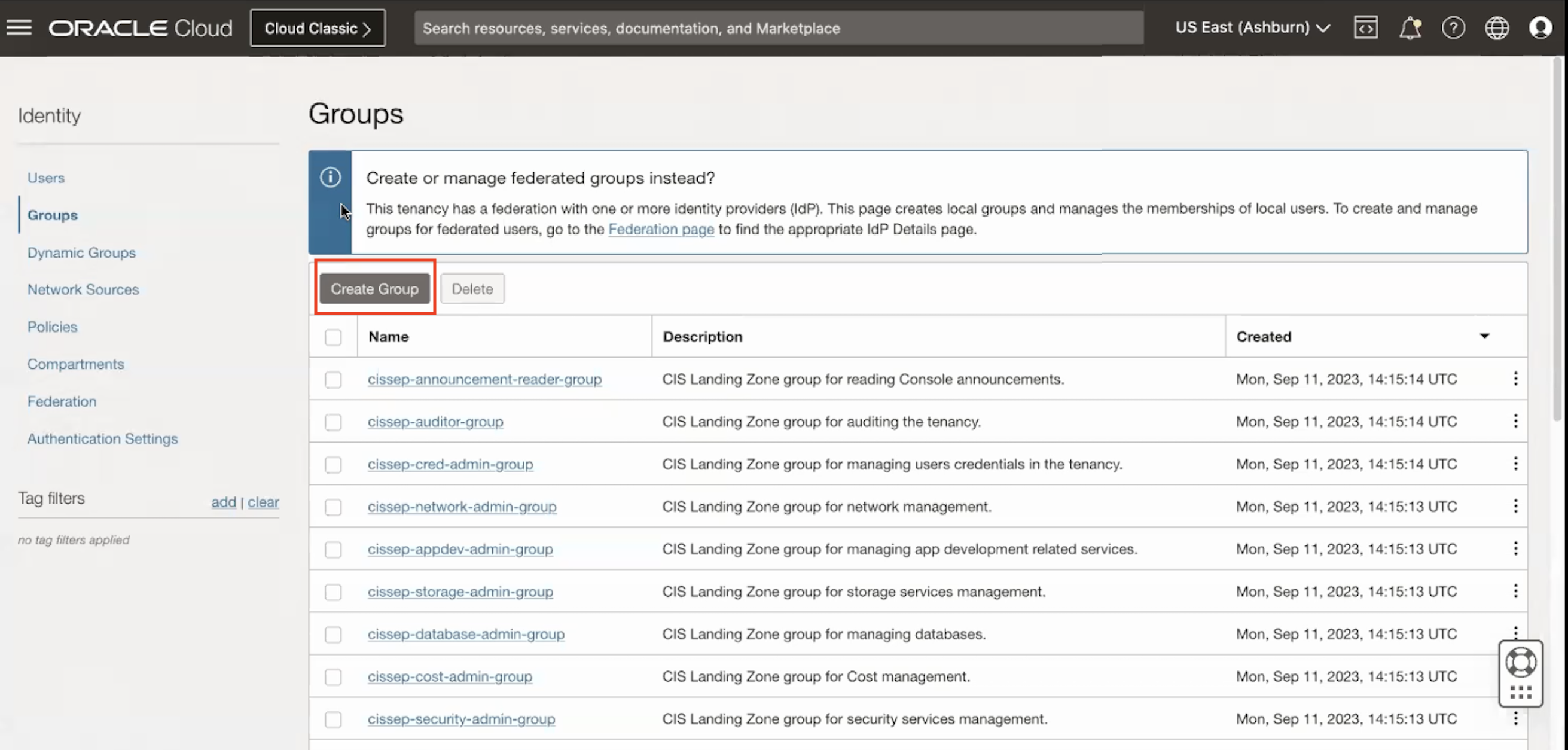Open the Dynamic Groups section

point(81,252)
